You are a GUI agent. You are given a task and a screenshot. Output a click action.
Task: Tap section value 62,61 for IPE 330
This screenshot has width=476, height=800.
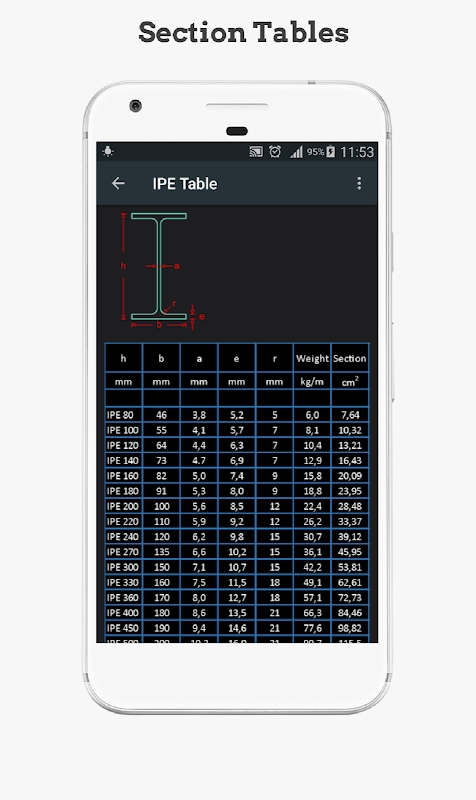pos(350,582)
